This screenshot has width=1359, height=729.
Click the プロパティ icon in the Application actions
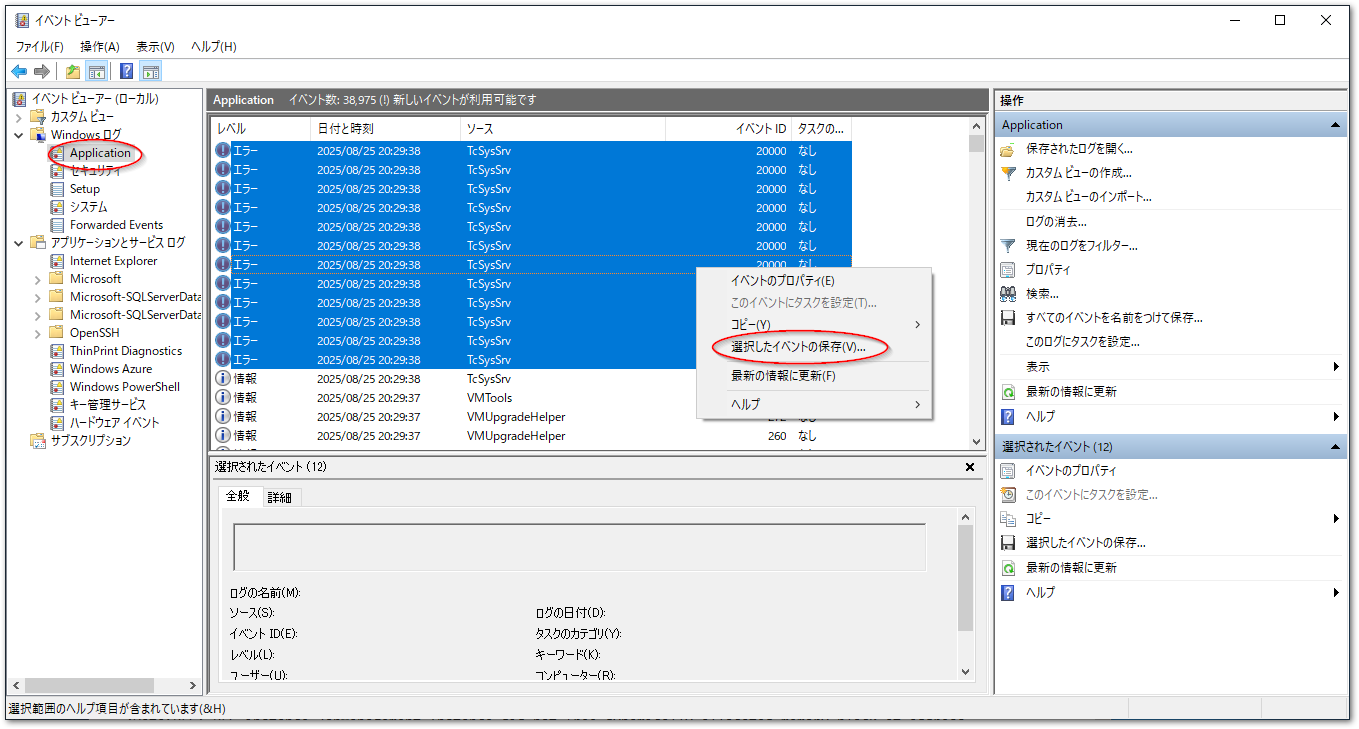coord(1009,270)
